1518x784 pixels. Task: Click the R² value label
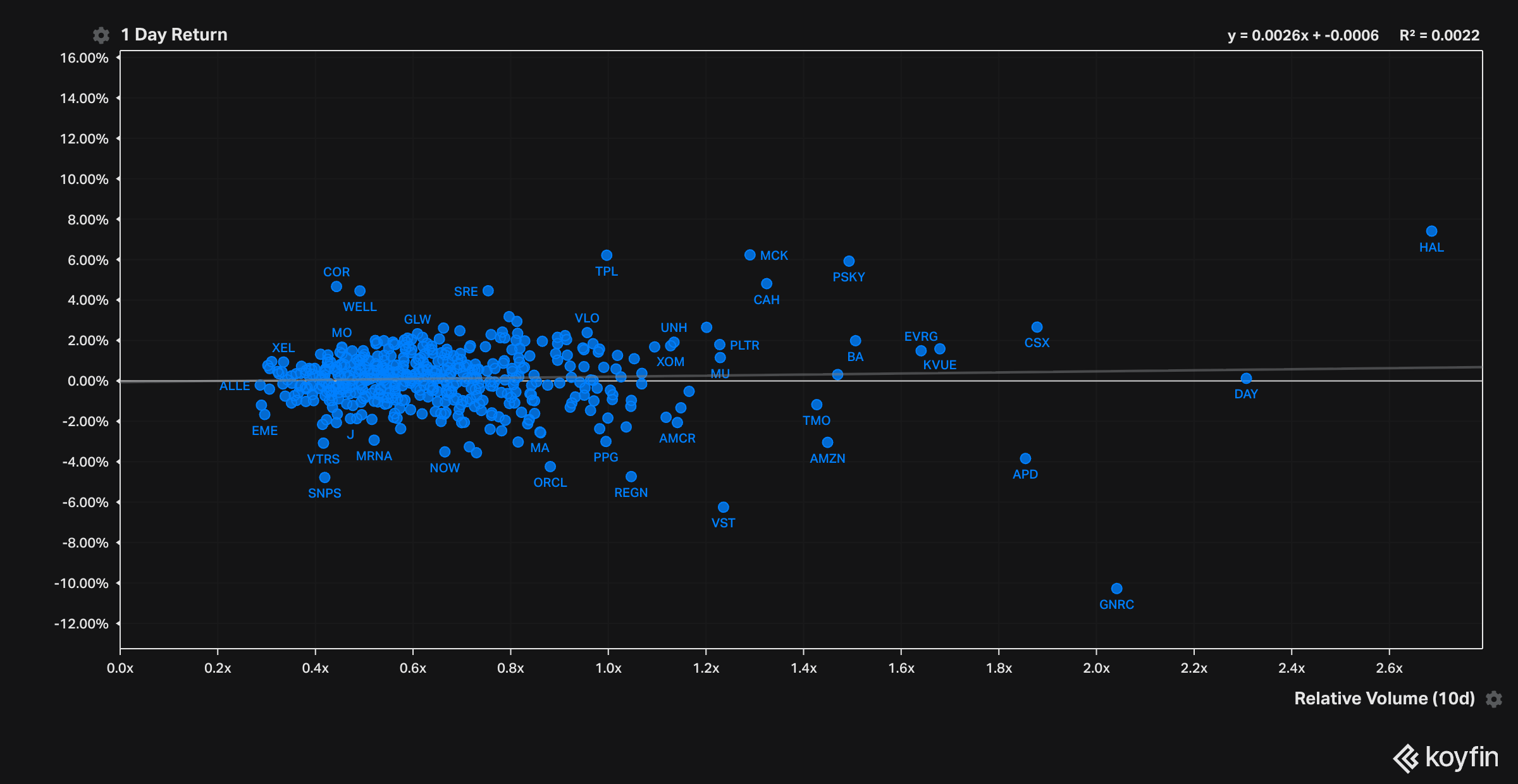point(1439,35)
